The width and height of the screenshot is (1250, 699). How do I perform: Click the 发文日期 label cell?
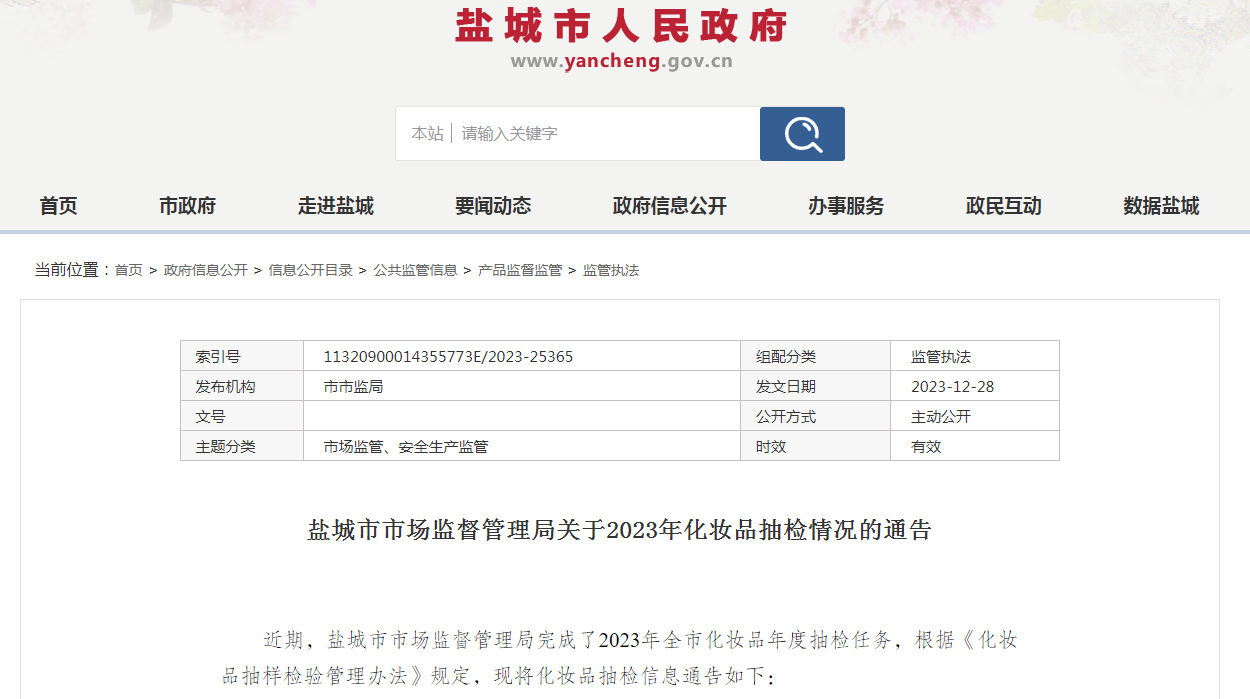[816, 386]
